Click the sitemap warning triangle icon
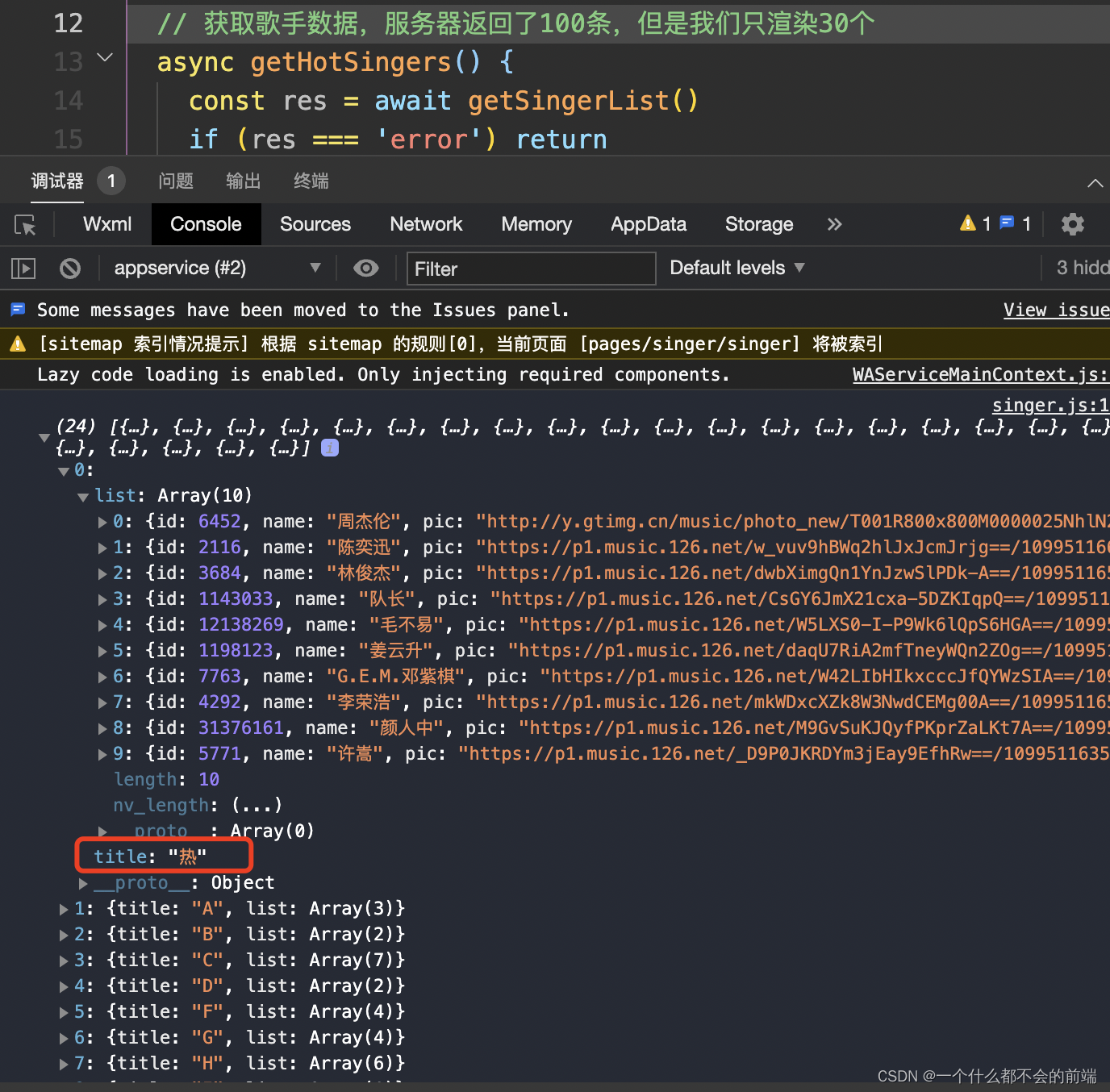The height and width of the screenshot is (1092, 1110). [18, 344]
